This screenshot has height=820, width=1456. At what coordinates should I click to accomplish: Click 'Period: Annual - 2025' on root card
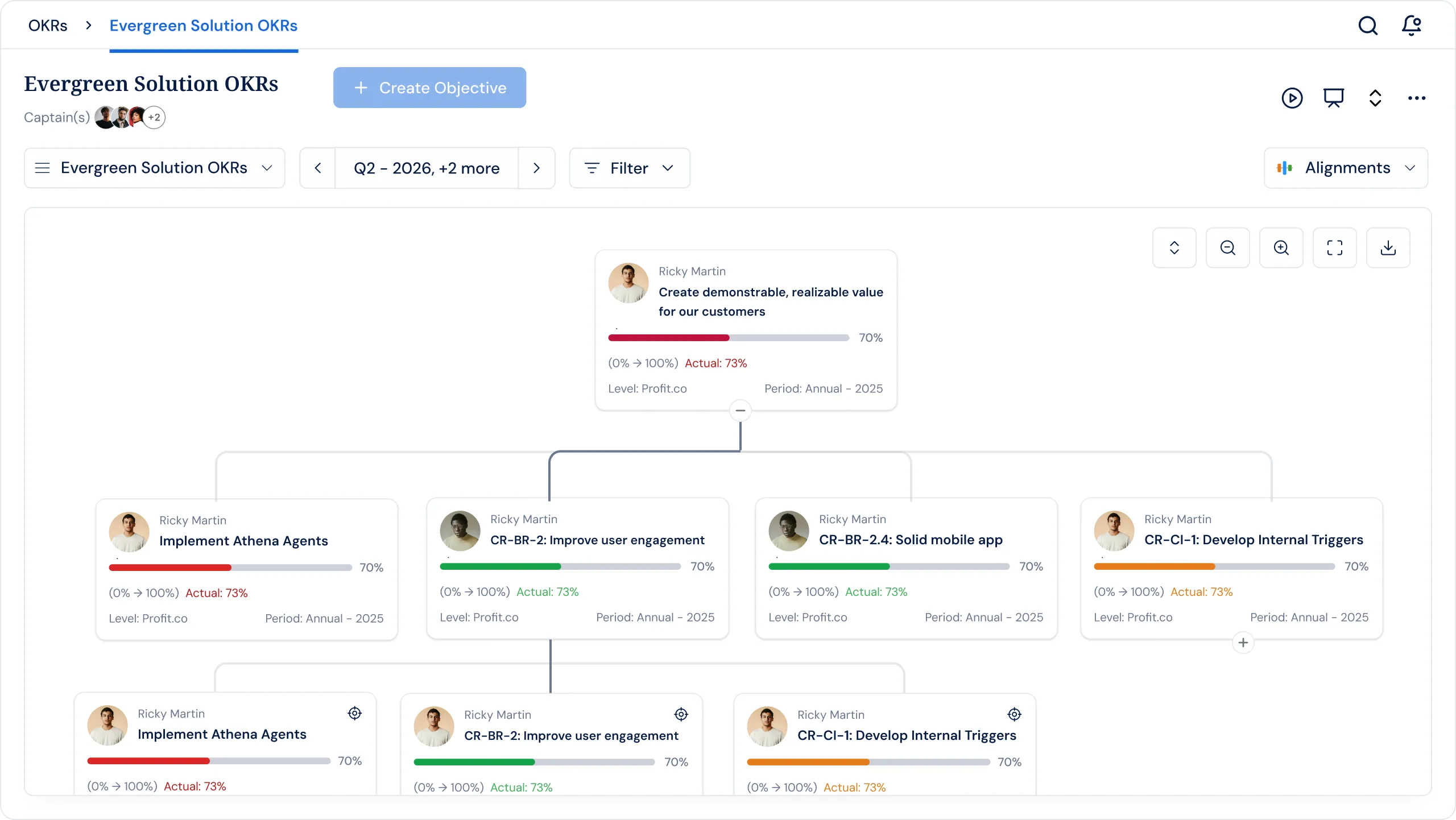pyautogui.click(x=824, y=388)
